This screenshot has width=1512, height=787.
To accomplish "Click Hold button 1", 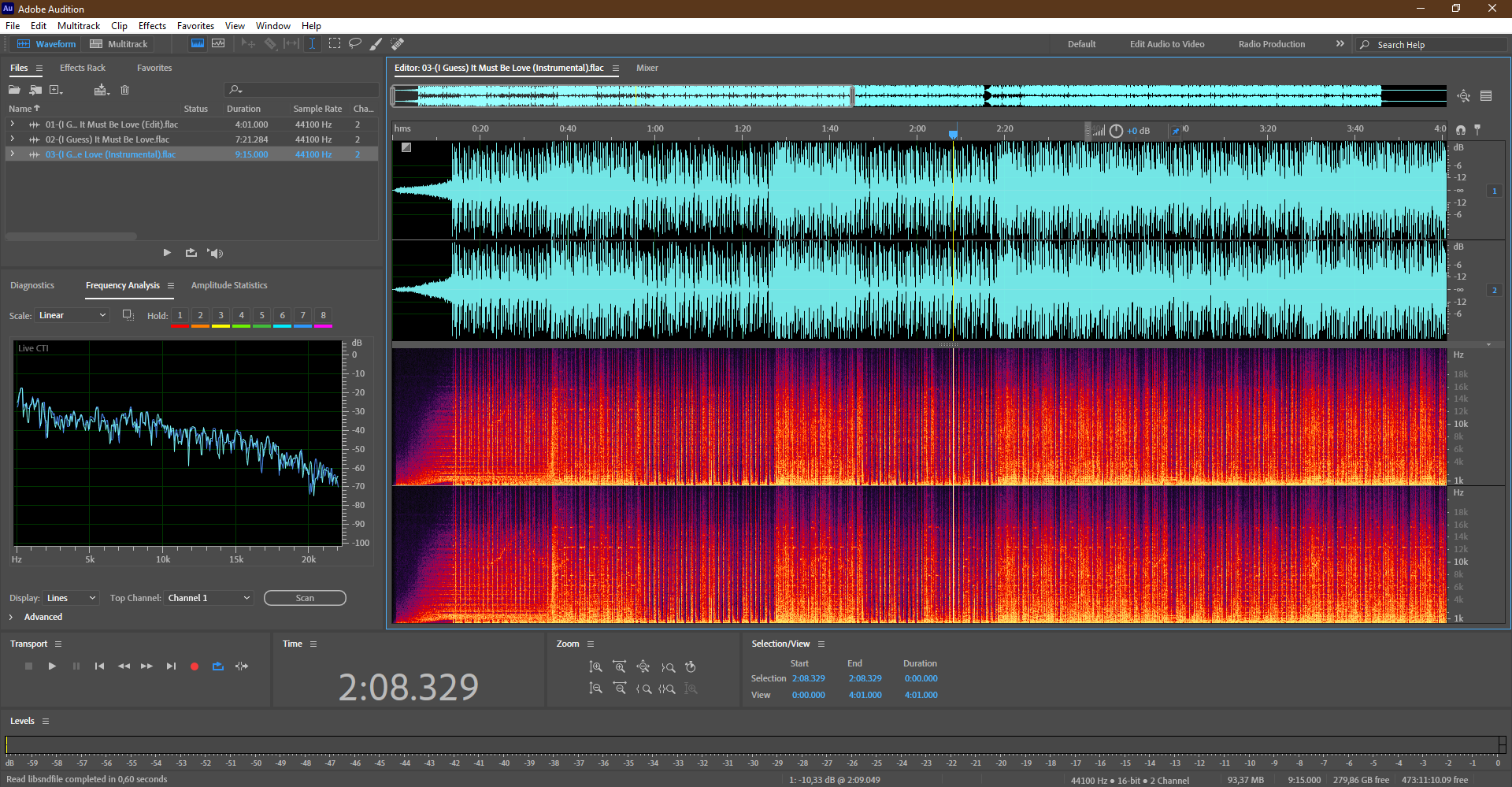I will pyautogui.click(x=180, y=316).
